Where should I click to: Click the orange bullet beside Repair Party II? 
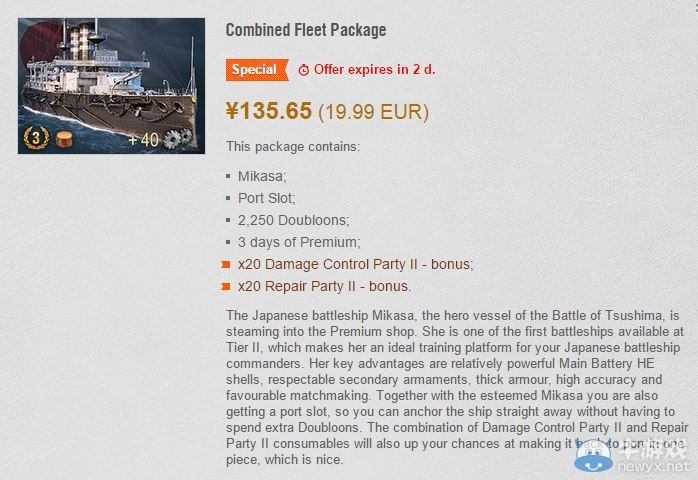point(228,287)
